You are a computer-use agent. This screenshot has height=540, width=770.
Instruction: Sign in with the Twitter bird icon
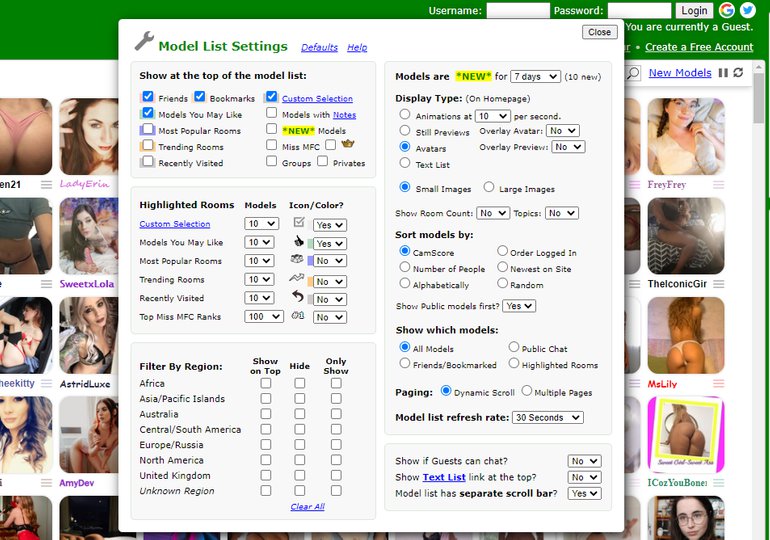coord(748,10)
